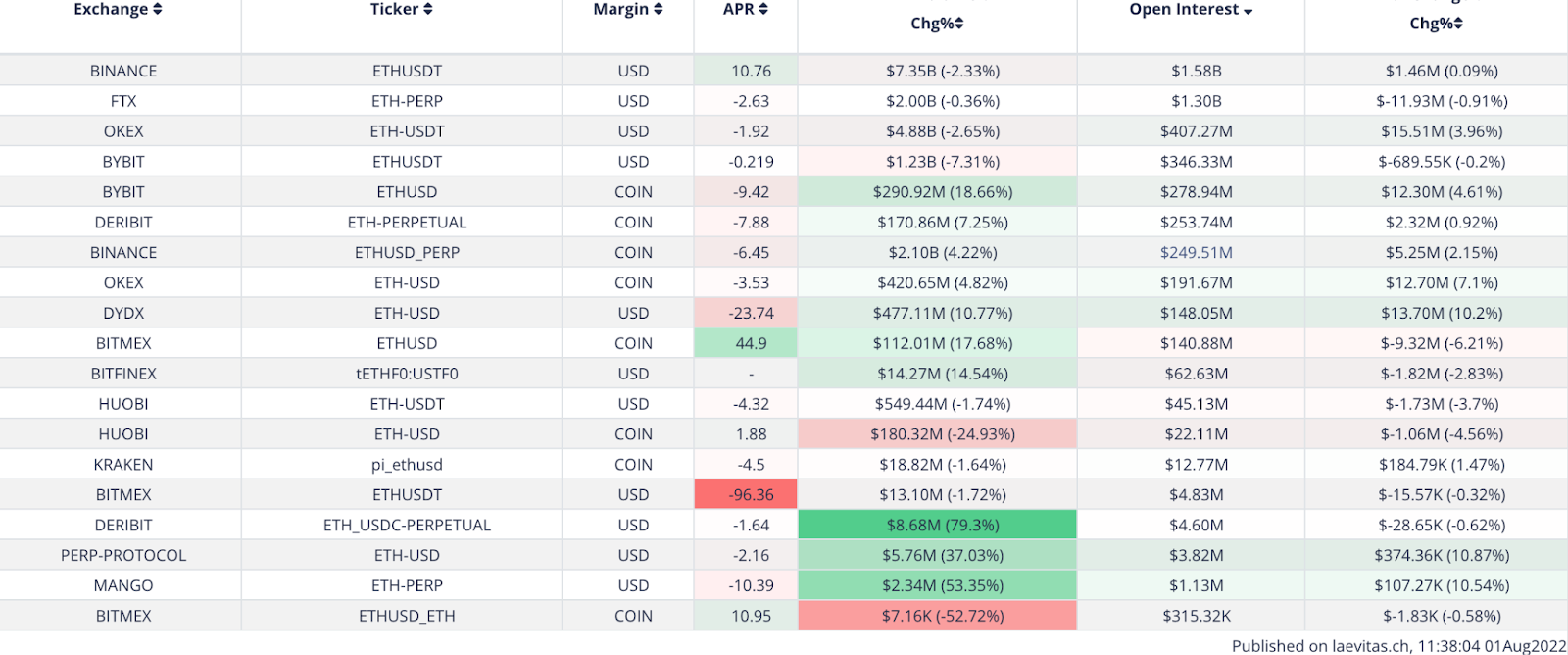Sort table by Margin column
Screen dimensions: 1568x655
(628, 9)
